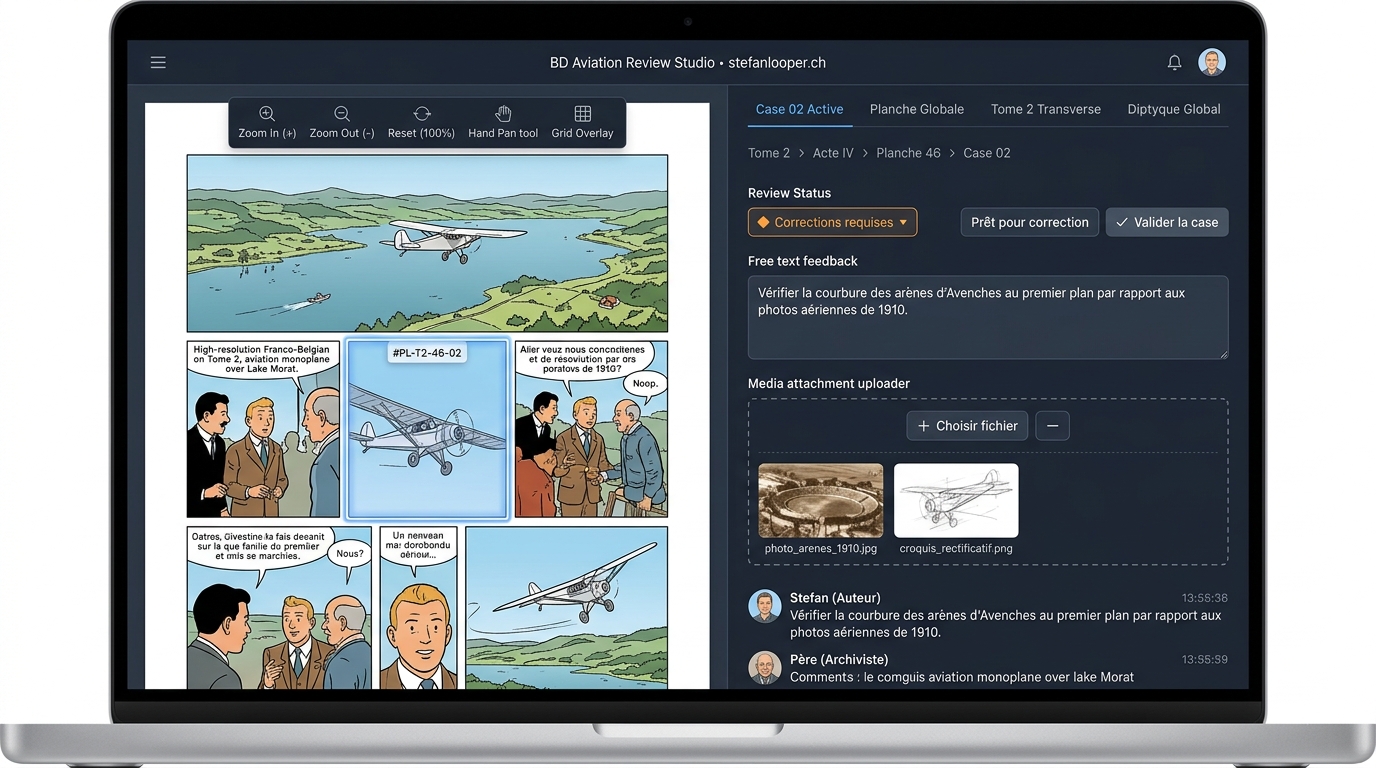Screen dimensions: 1376x768
Task: Click the photo_arenes_1910.jpg file name
Action: coord(821,548)
